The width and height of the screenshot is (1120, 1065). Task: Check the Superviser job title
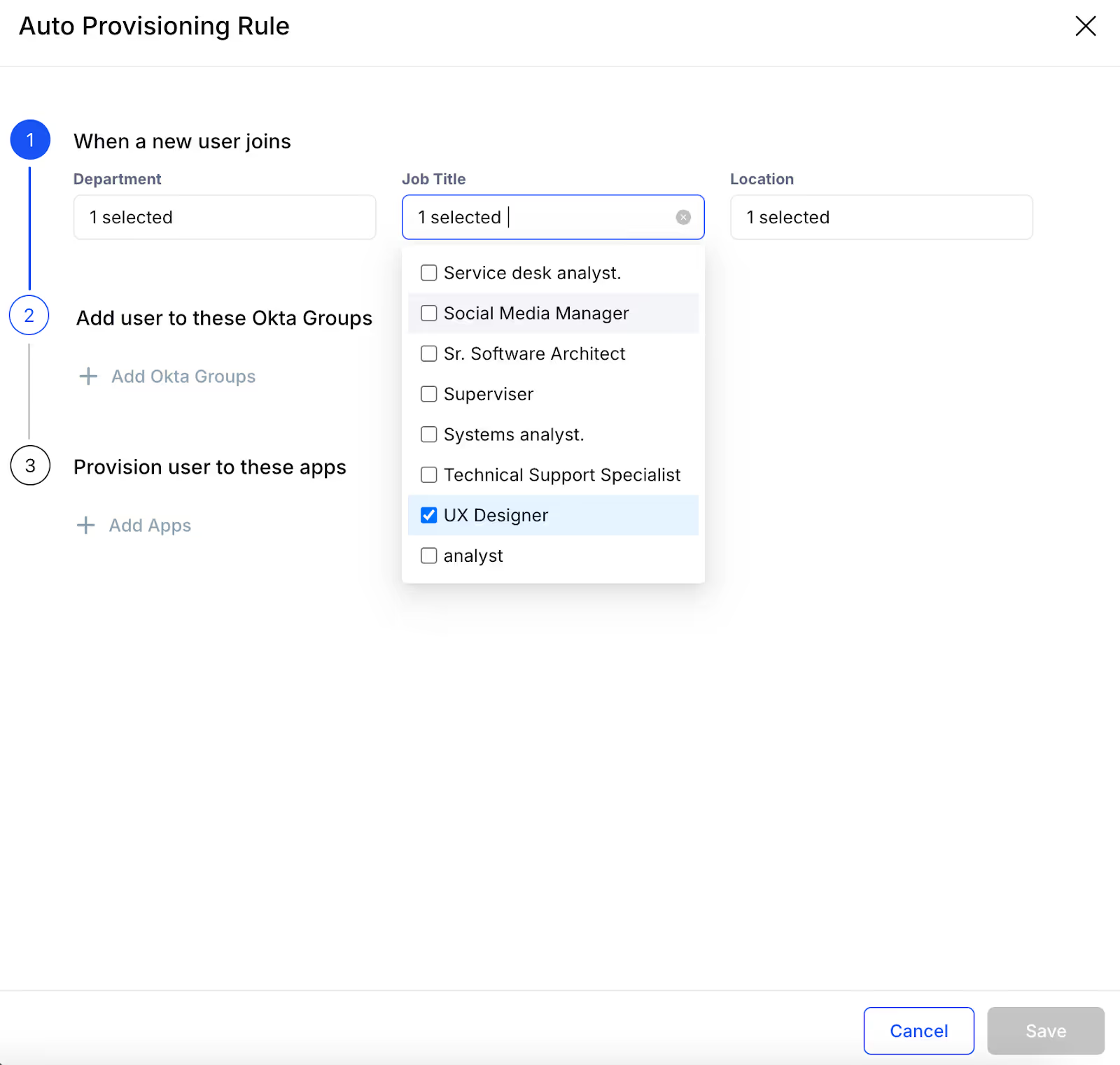tap(428, 394)
